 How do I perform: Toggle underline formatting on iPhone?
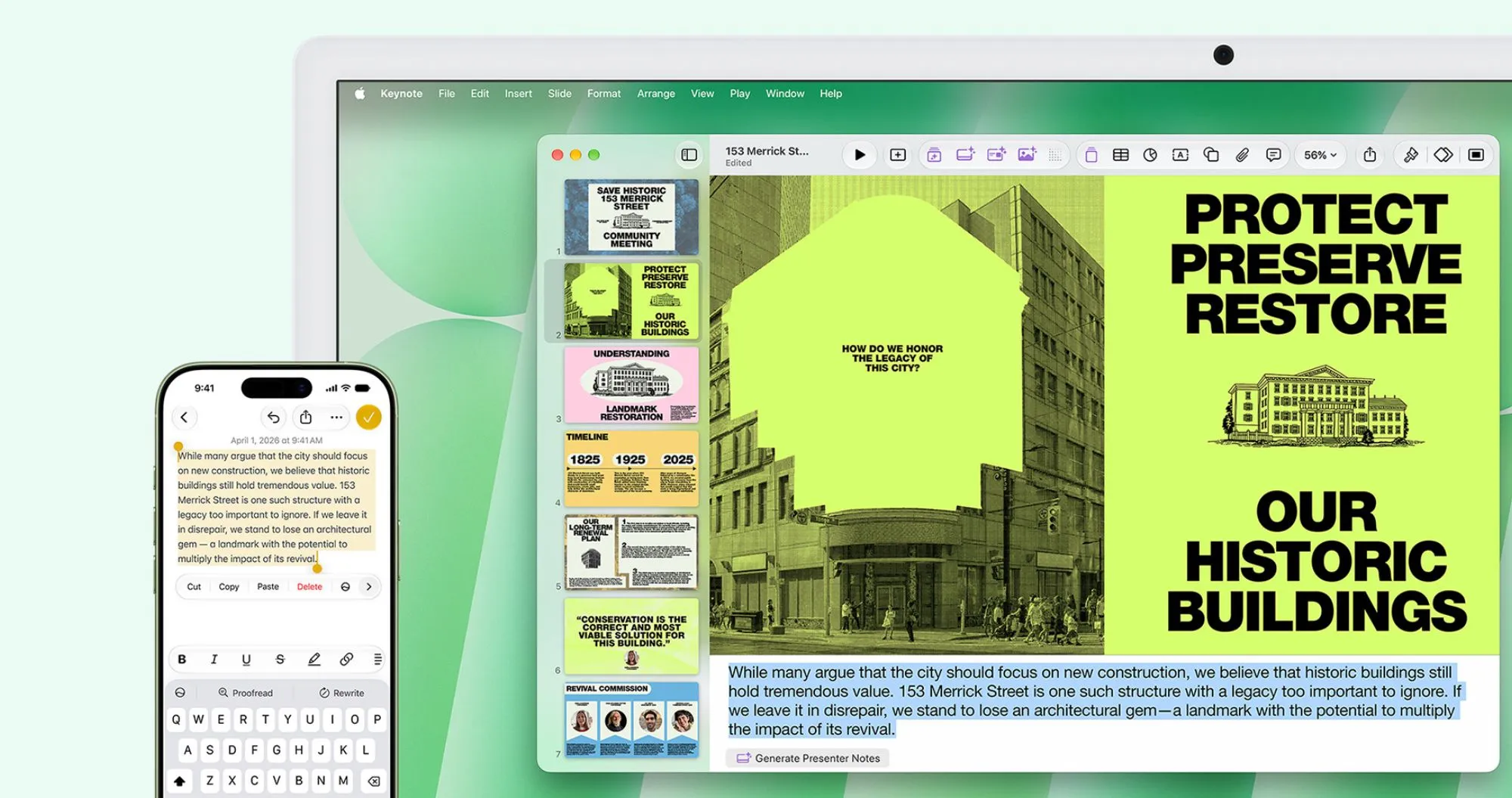(x=246, y=660)
